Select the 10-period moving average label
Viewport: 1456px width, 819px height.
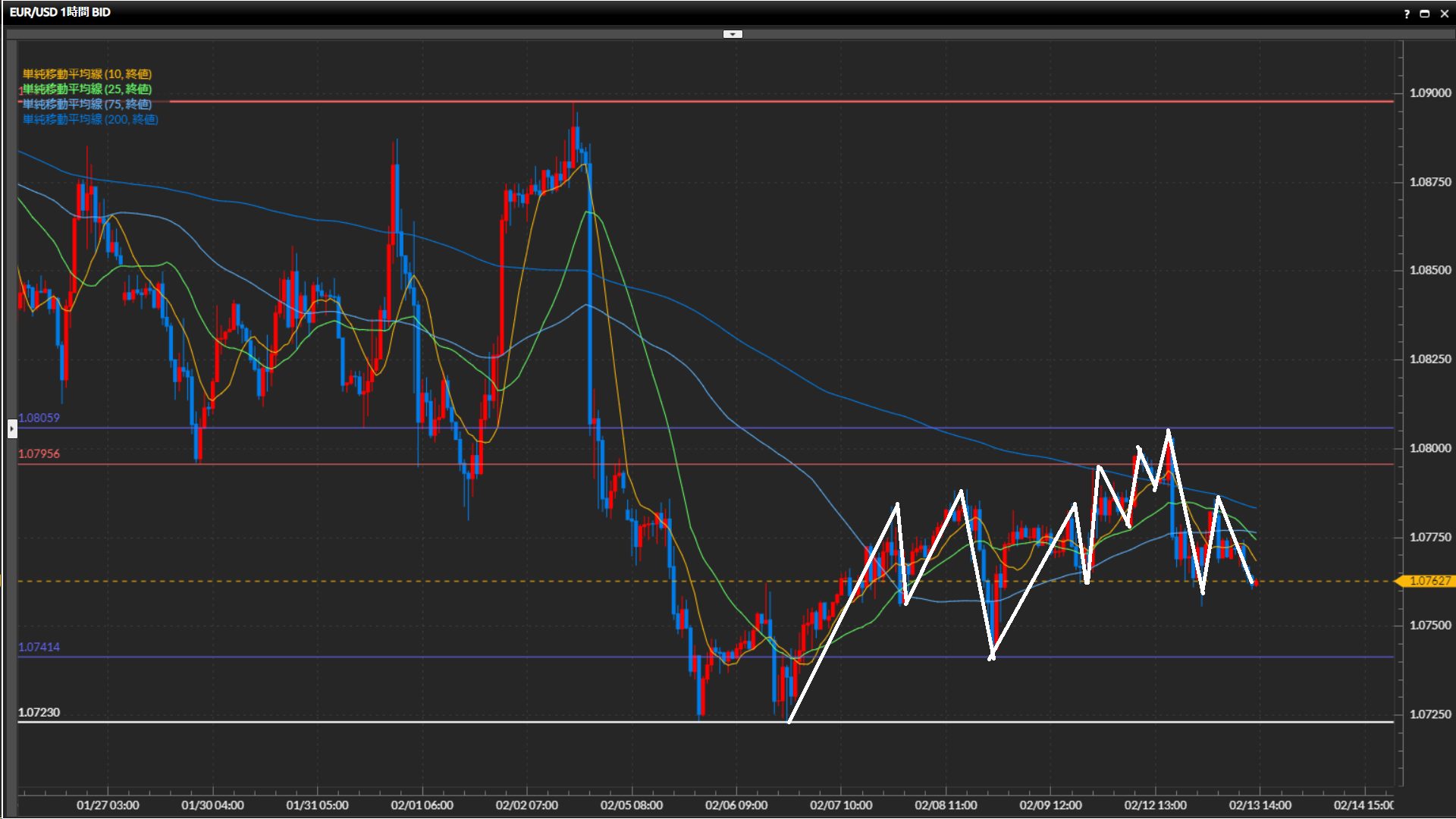point(87,74)
